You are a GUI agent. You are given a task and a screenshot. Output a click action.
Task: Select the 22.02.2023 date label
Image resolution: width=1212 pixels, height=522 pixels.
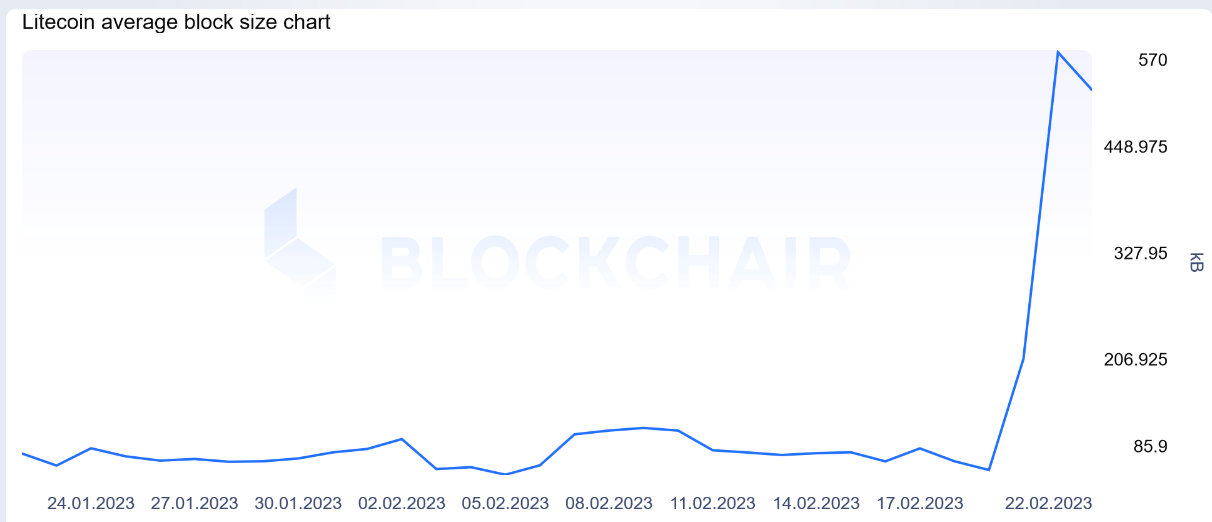point(1049,503)
